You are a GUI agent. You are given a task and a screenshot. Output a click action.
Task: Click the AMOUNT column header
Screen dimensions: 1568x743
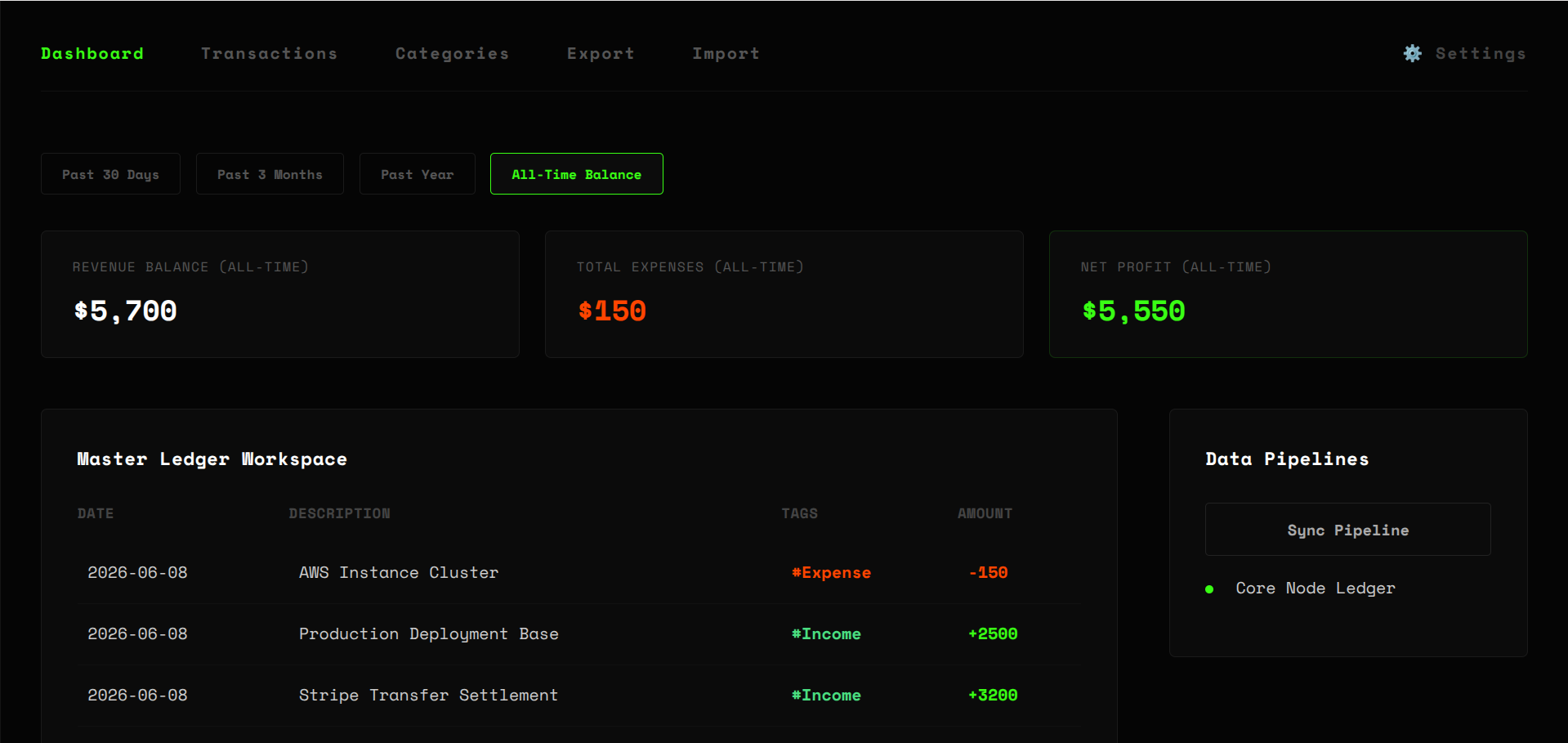pos(985,513)
